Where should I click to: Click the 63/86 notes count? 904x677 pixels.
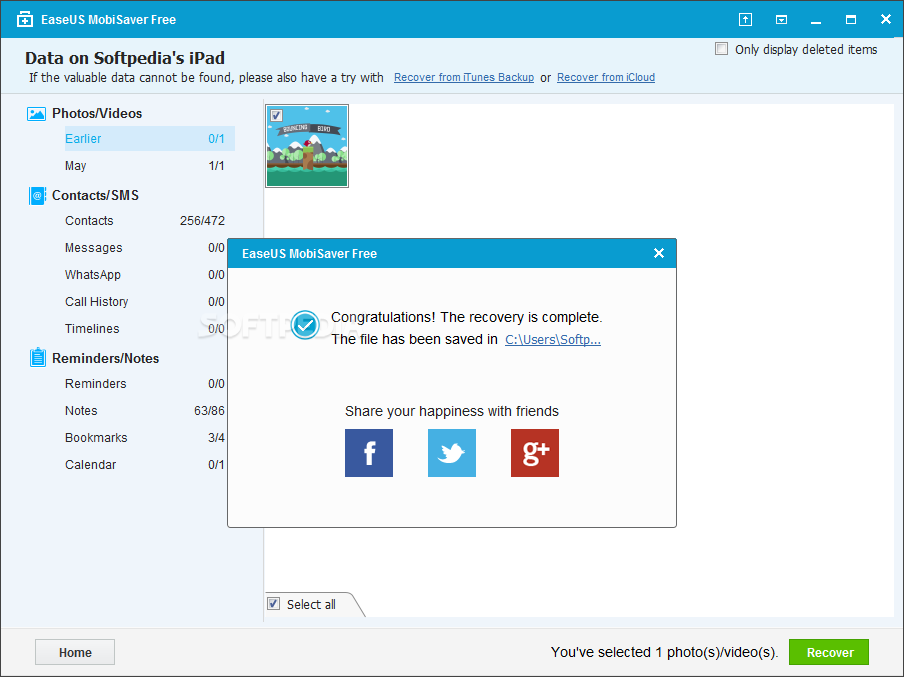point(209,411)
